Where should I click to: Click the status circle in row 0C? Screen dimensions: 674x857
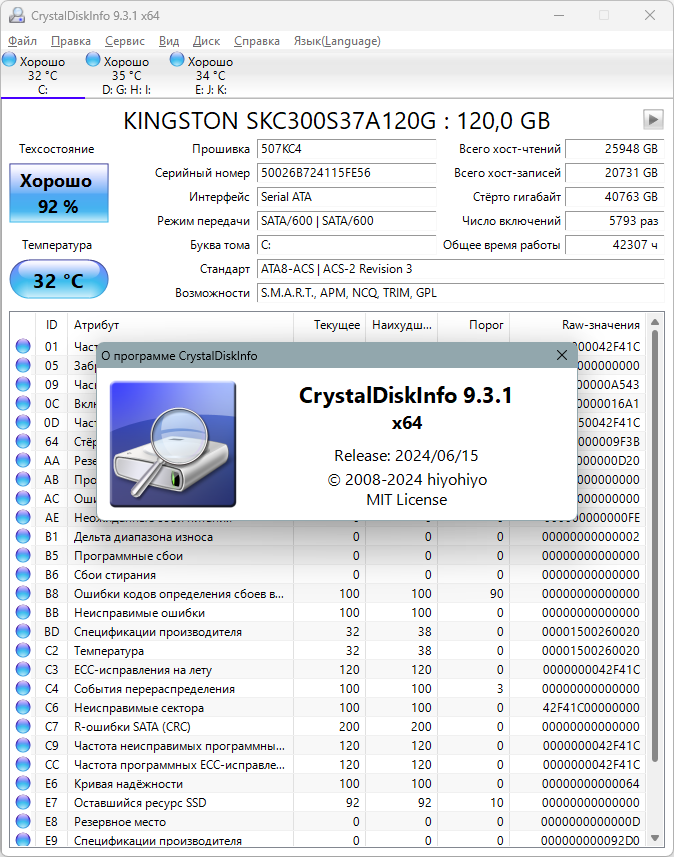coord(23,403)
